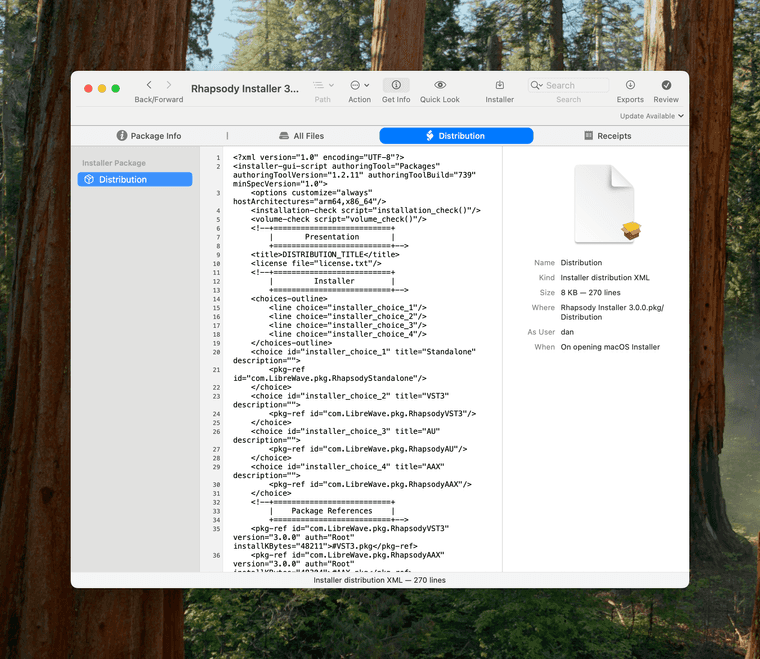Click the Distribution file preview thumbnail
The image size is (760, 659).
(x=606, y=204)
